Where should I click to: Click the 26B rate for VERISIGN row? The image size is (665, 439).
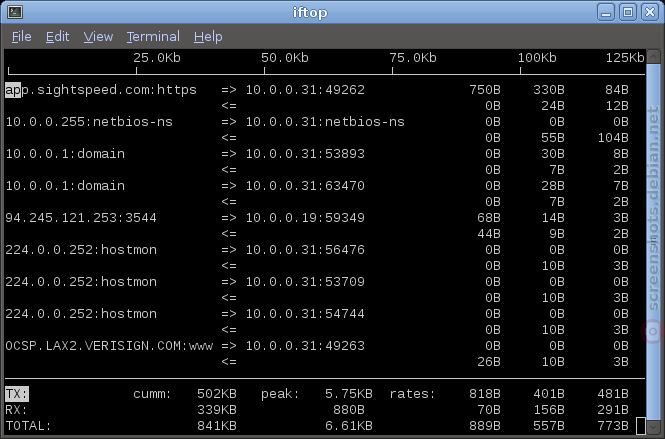click(489, 362)
